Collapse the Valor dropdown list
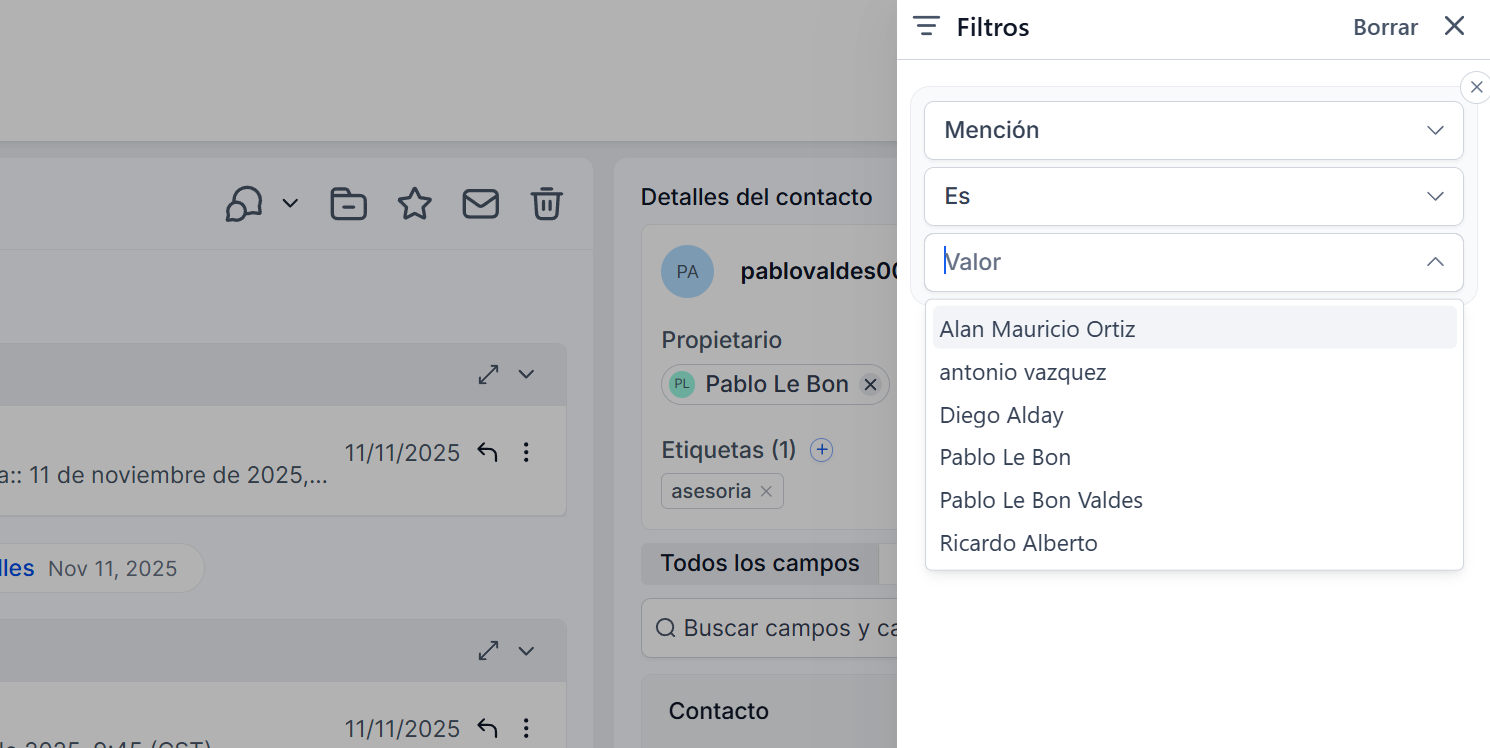 click(x=1434, y=262)
